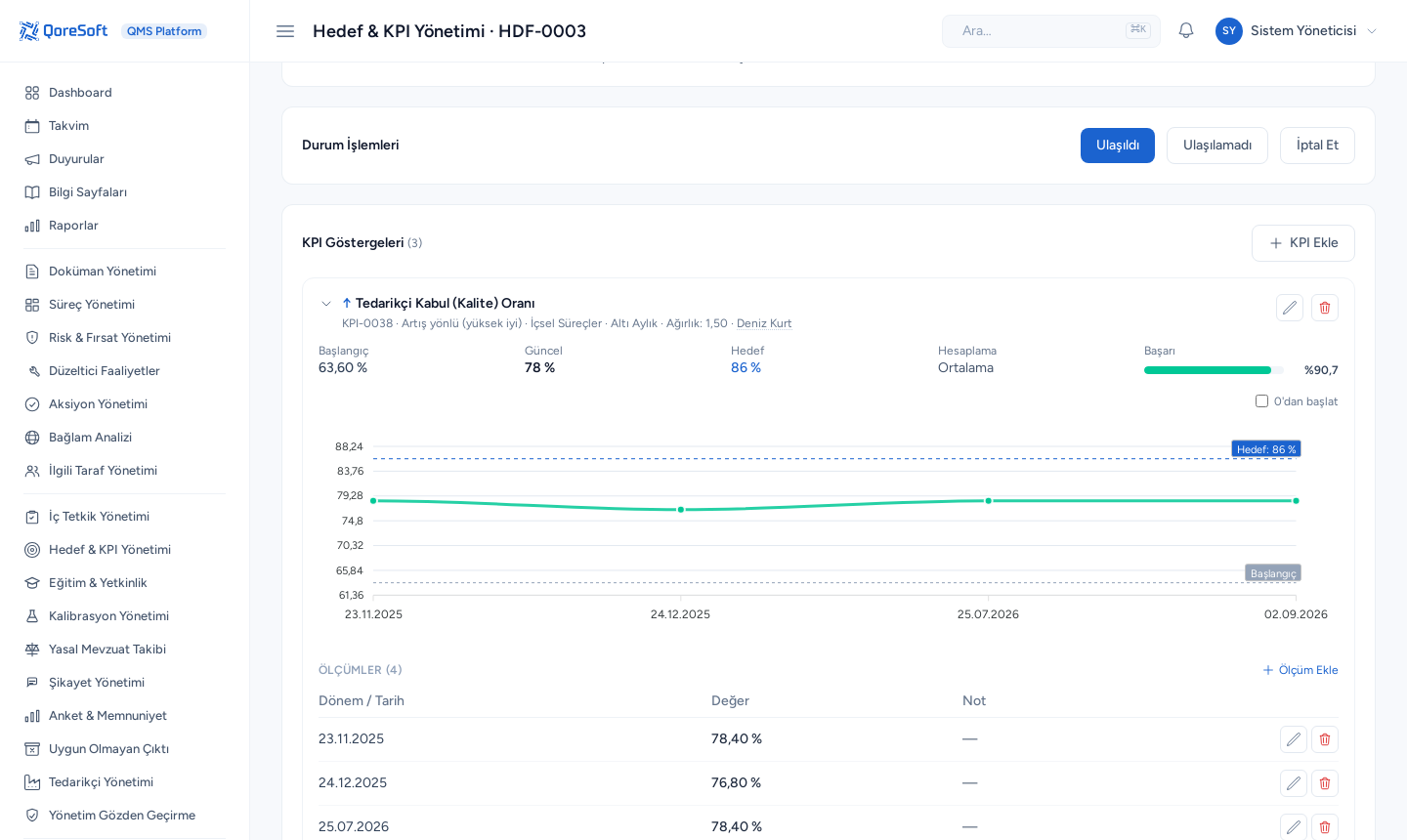Open notifications bell
Image resolution: width=1407 pixels, height=840 pixels.
click(x=1186, y=31)
